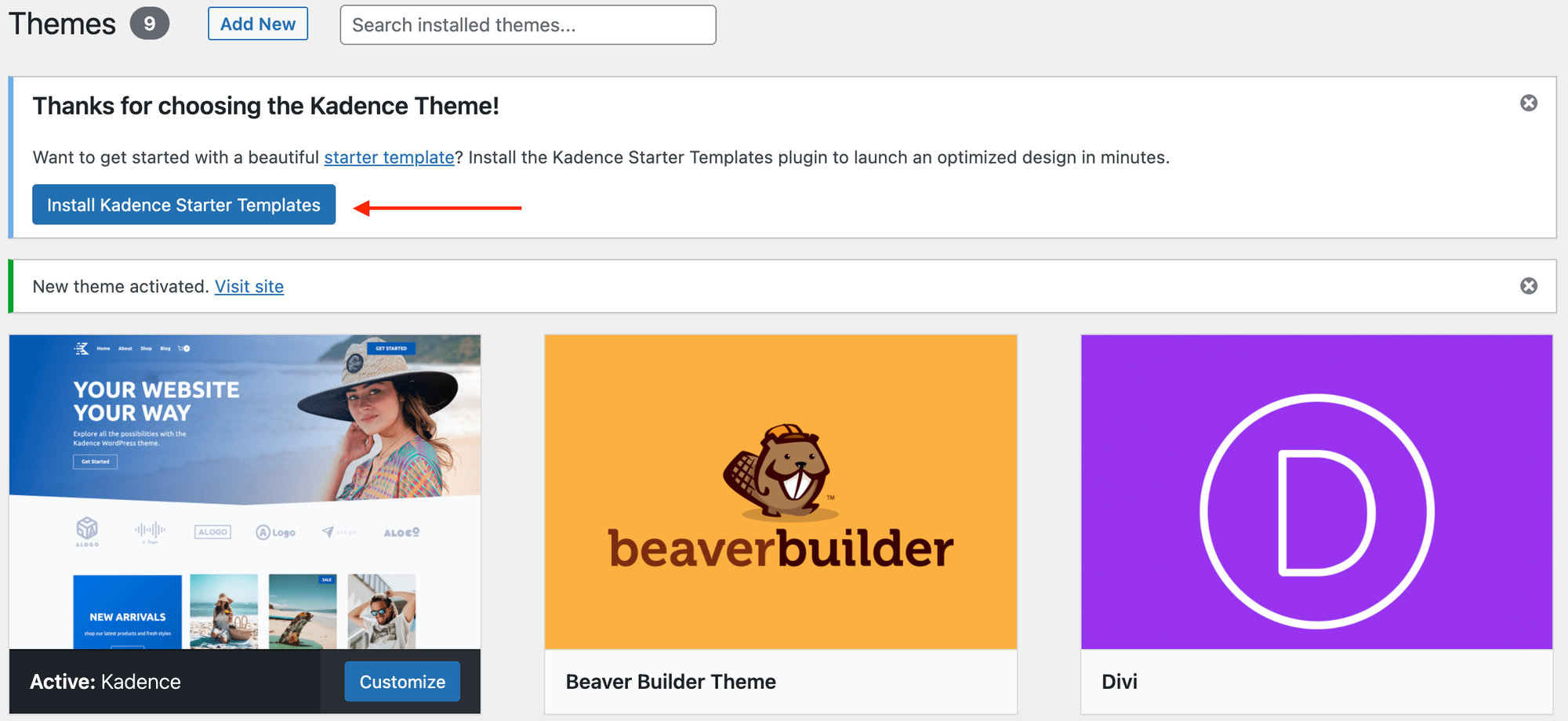Viewport: 1568px width, 721px height.
Task: Follow the Visit site link
Action: point(249,287)
